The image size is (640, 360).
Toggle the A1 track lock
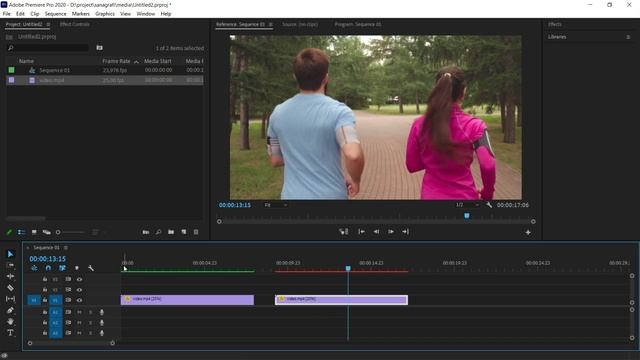tap(45, 312)
